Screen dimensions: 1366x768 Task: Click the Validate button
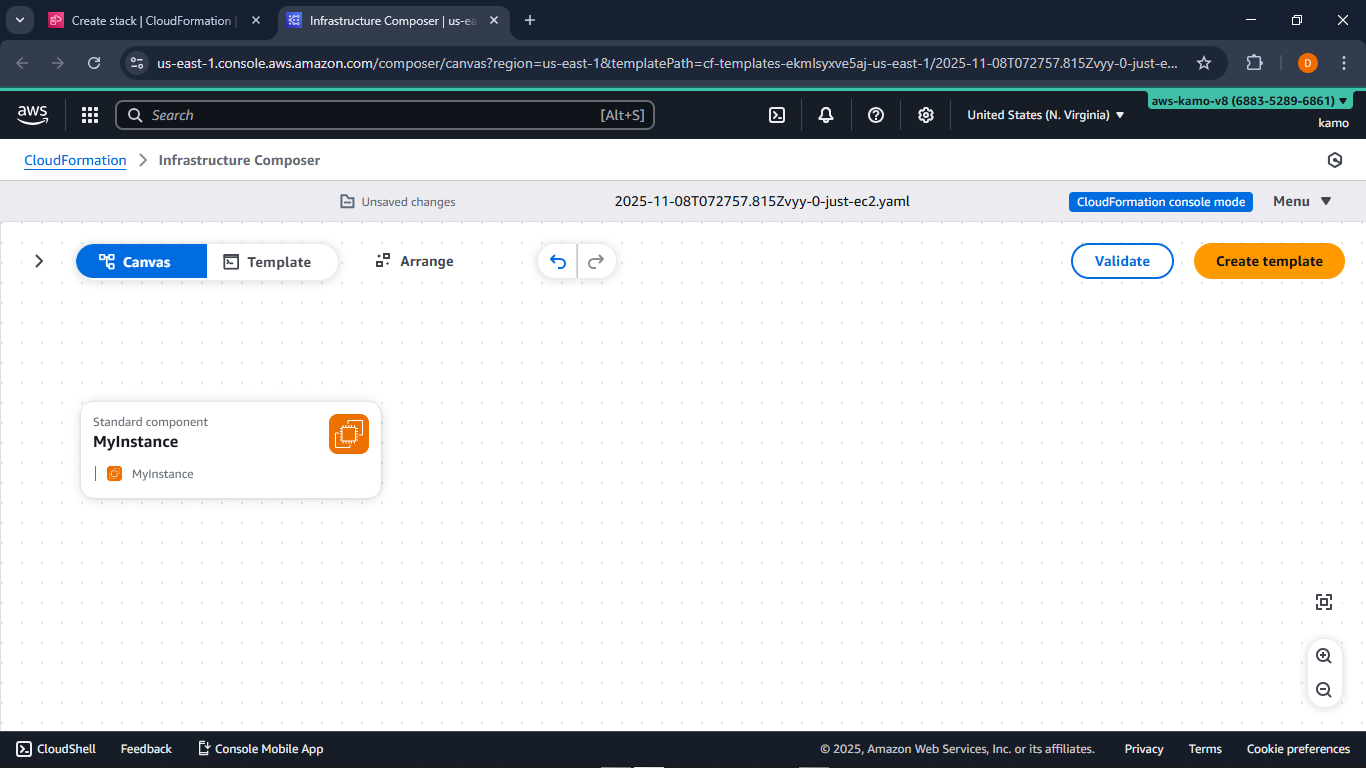1122,261
